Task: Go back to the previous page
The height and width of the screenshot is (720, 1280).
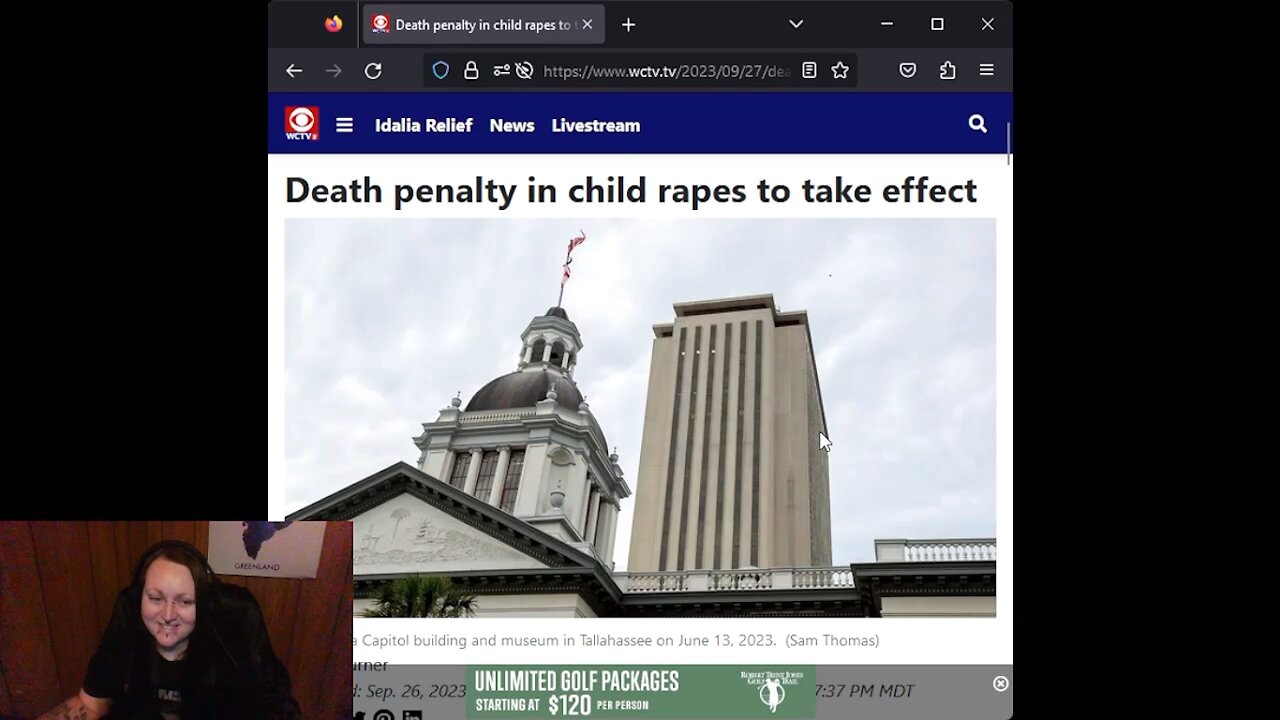Action: 294,70
